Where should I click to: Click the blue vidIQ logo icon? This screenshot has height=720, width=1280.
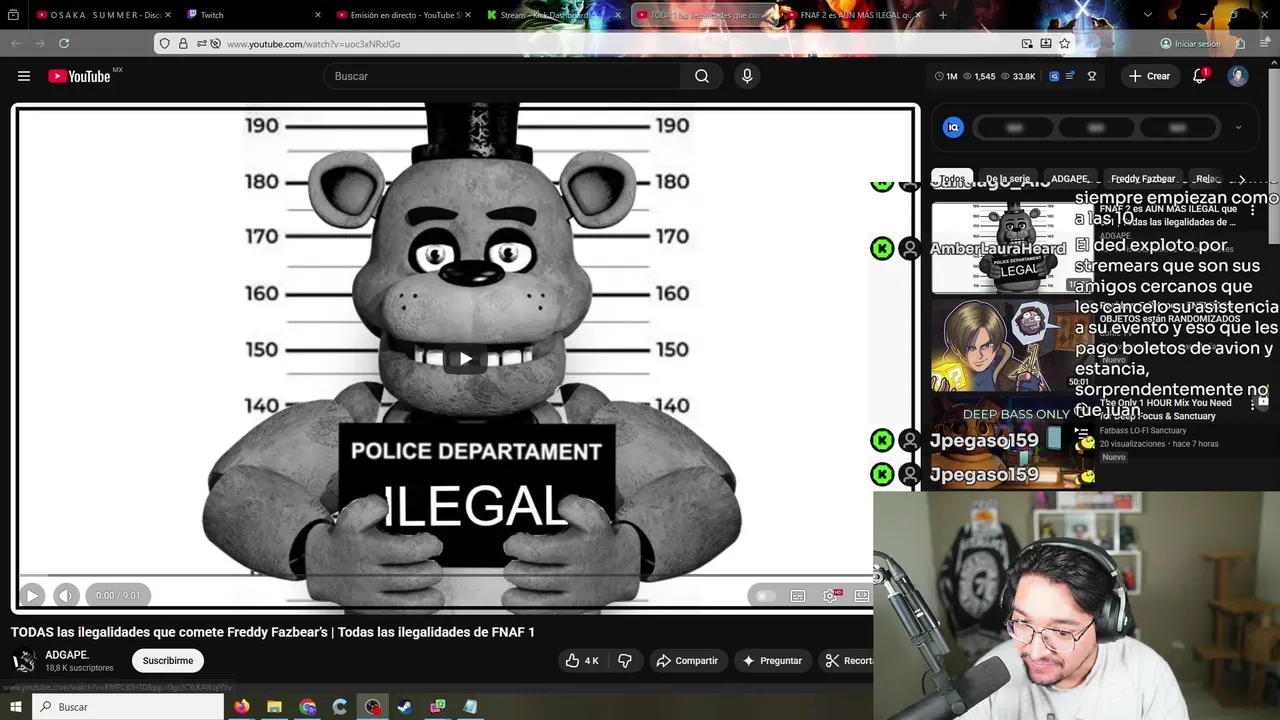pos(953,127)
